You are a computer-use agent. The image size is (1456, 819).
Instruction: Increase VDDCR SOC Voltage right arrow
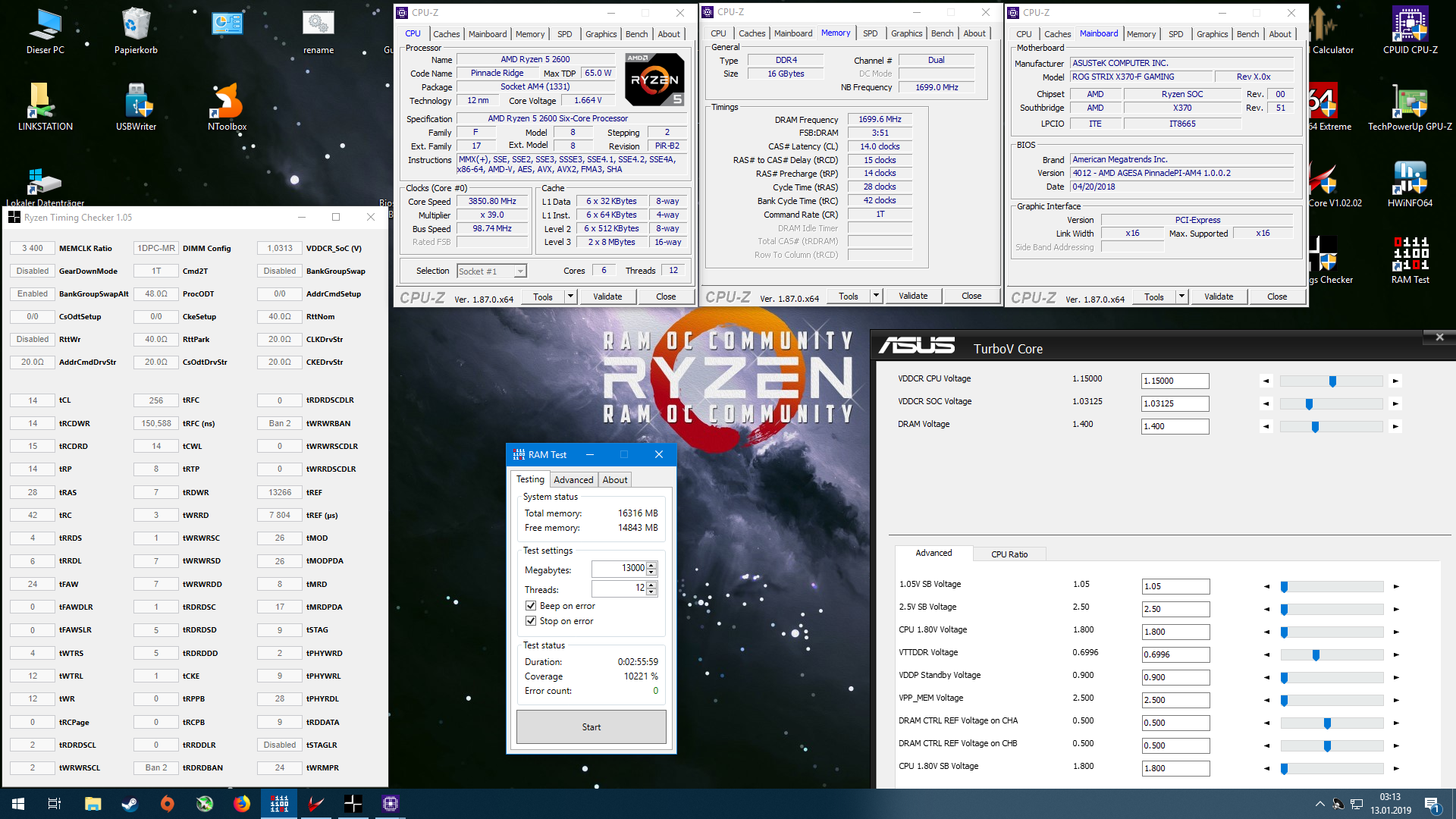1395,403
